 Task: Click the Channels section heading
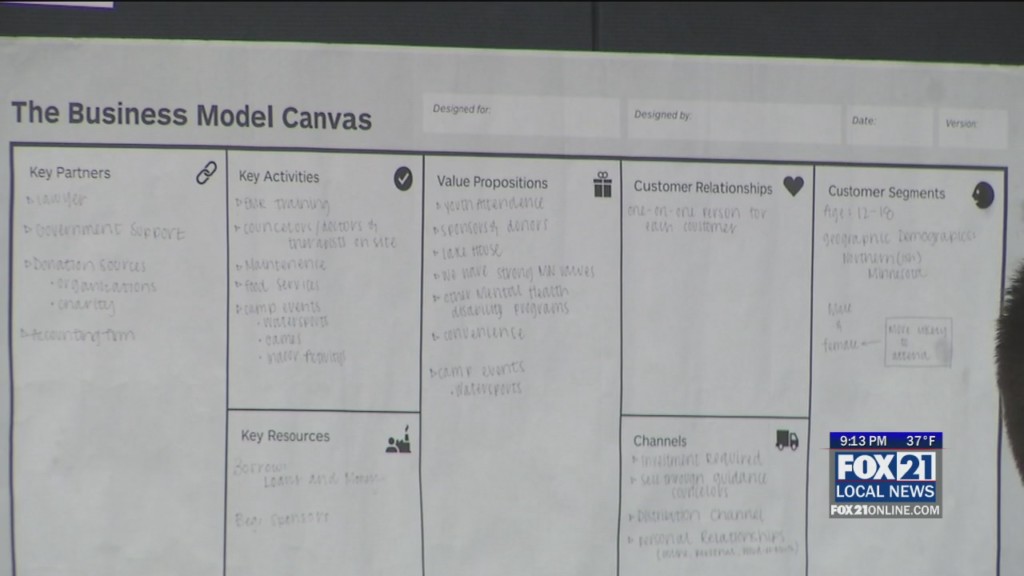tap(660, 440)
